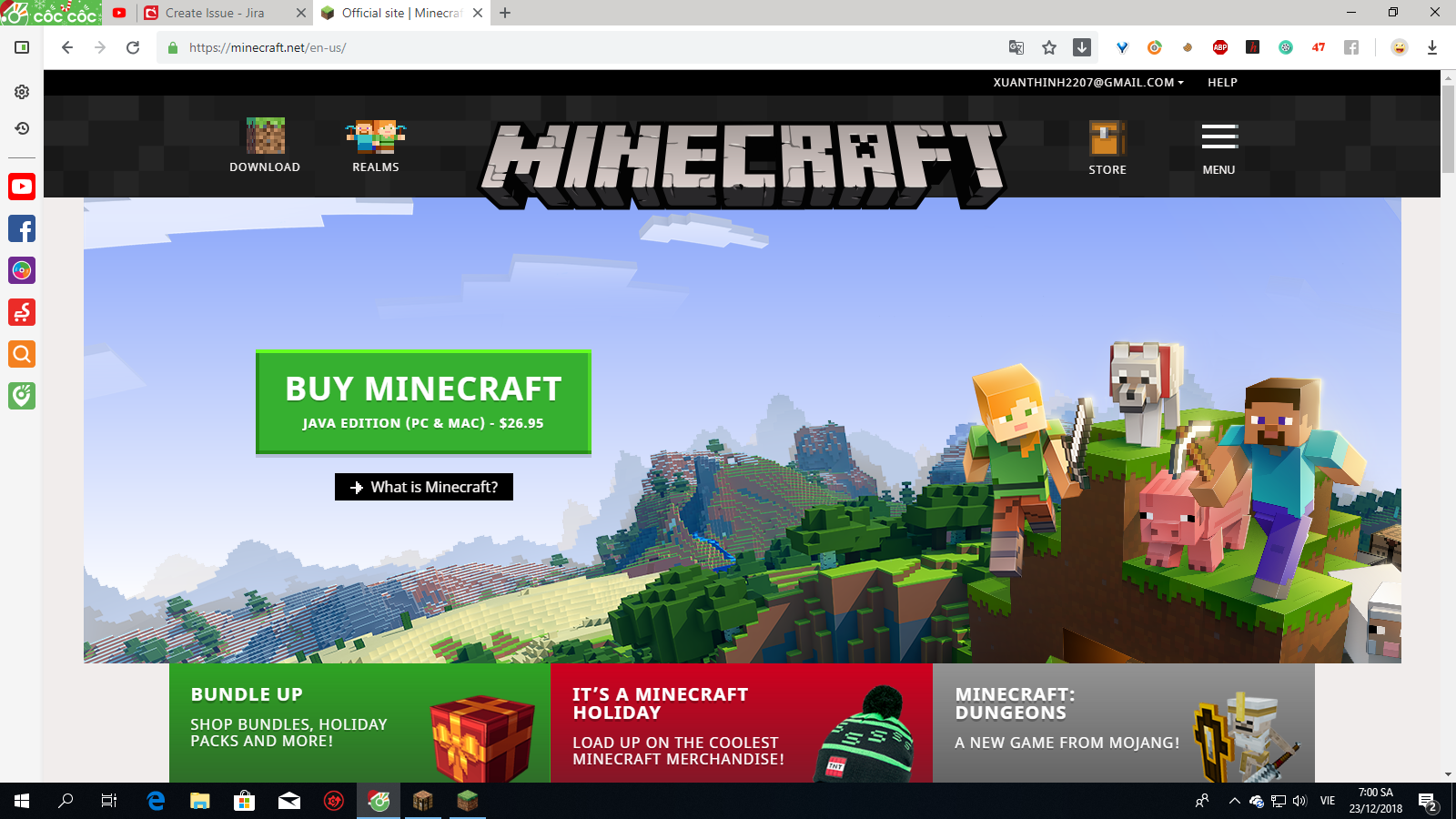This screenshot has width=1456, height=819.
Task: Open the hamburger Menu
Action: [x=1219, y=136]
